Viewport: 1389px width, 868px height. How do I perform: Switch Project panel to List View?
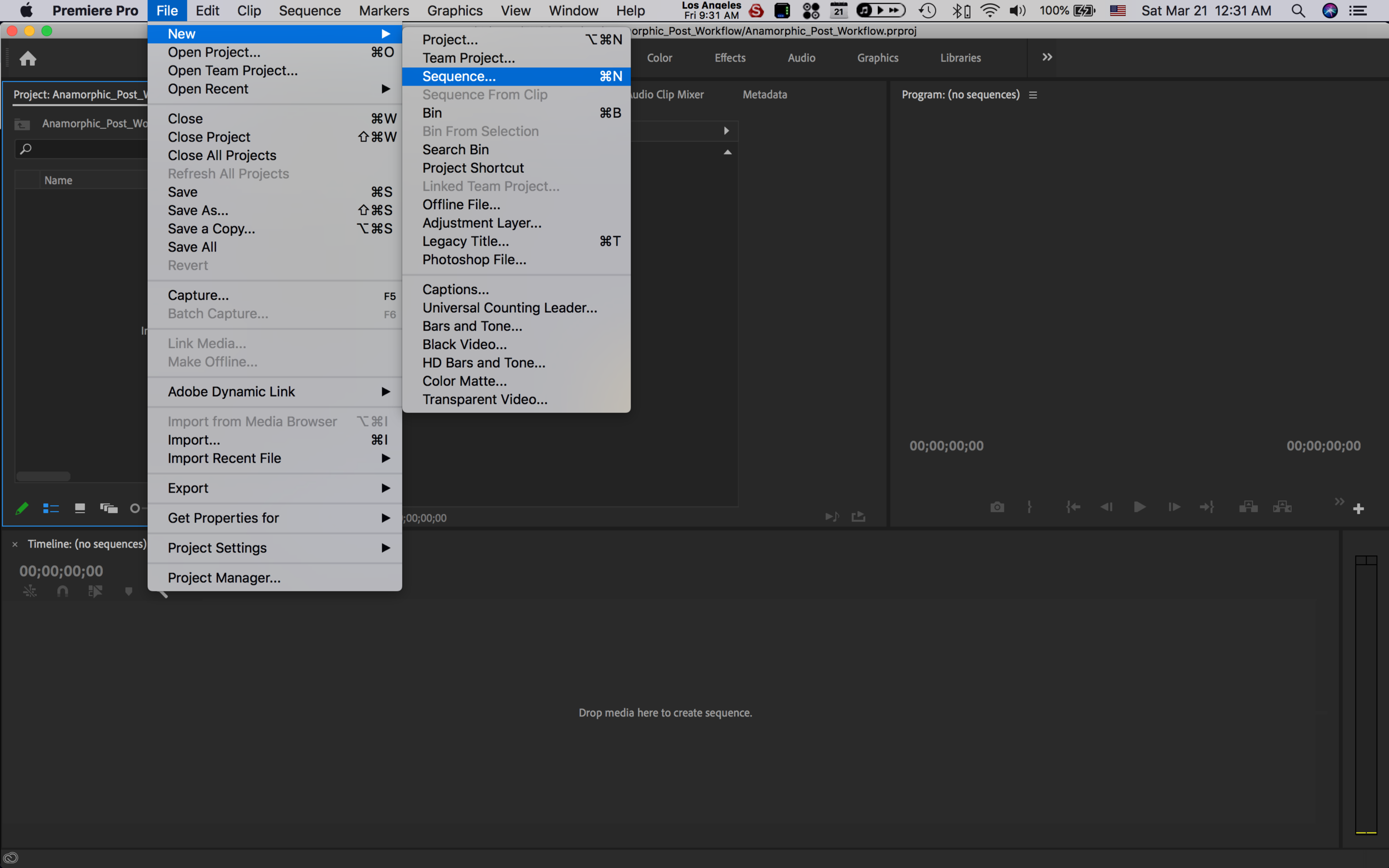tap(51, 508)
